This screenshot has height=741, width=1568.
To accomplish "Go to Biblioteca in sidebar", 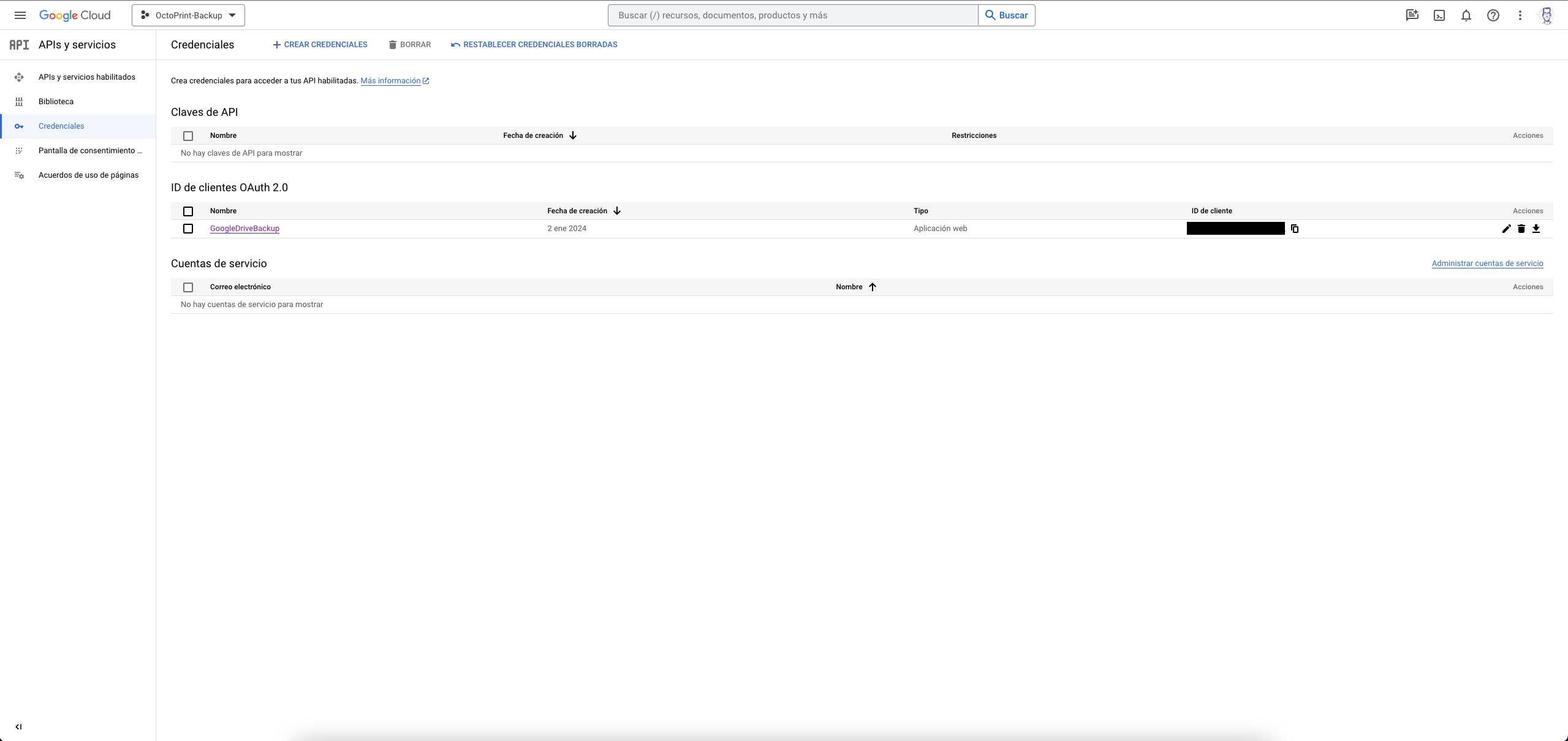I will click(x=56, y=102).
